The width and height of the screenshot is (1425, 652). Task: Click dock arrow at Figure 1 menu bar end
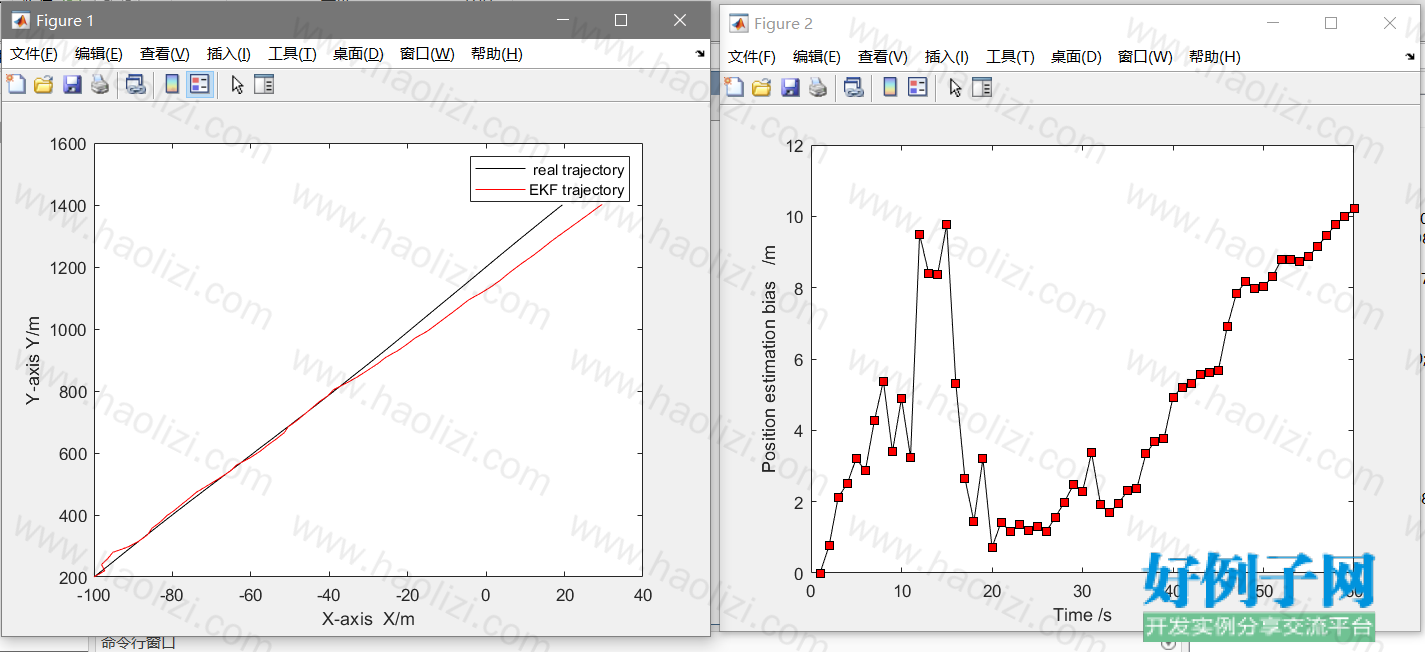(x=699, y=54)
